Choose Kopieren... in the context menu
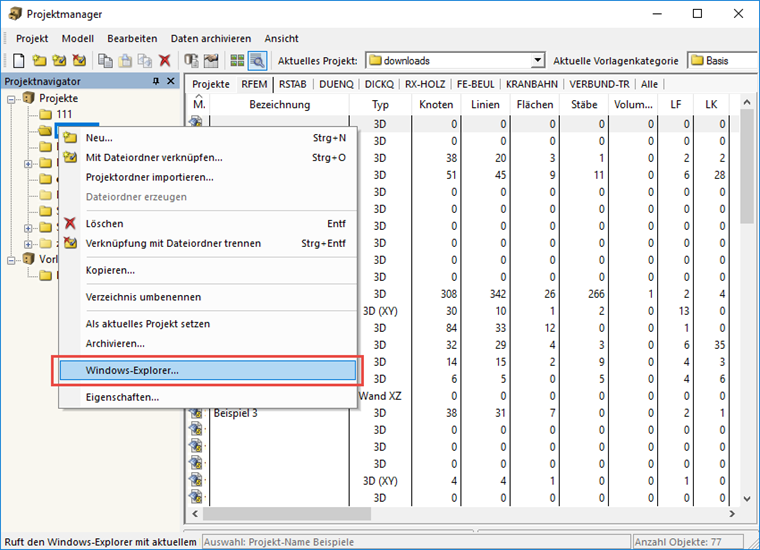The width and height of the screenshot is (760, 550). point(208,270)
